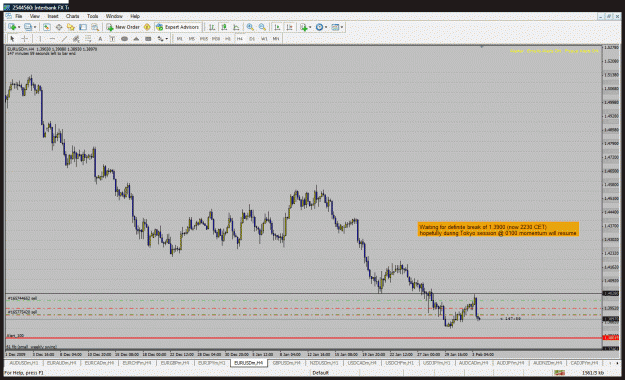Click the chart shift triangle marker
The width and height of the screenshot is (625, 380).
[482, 47]
